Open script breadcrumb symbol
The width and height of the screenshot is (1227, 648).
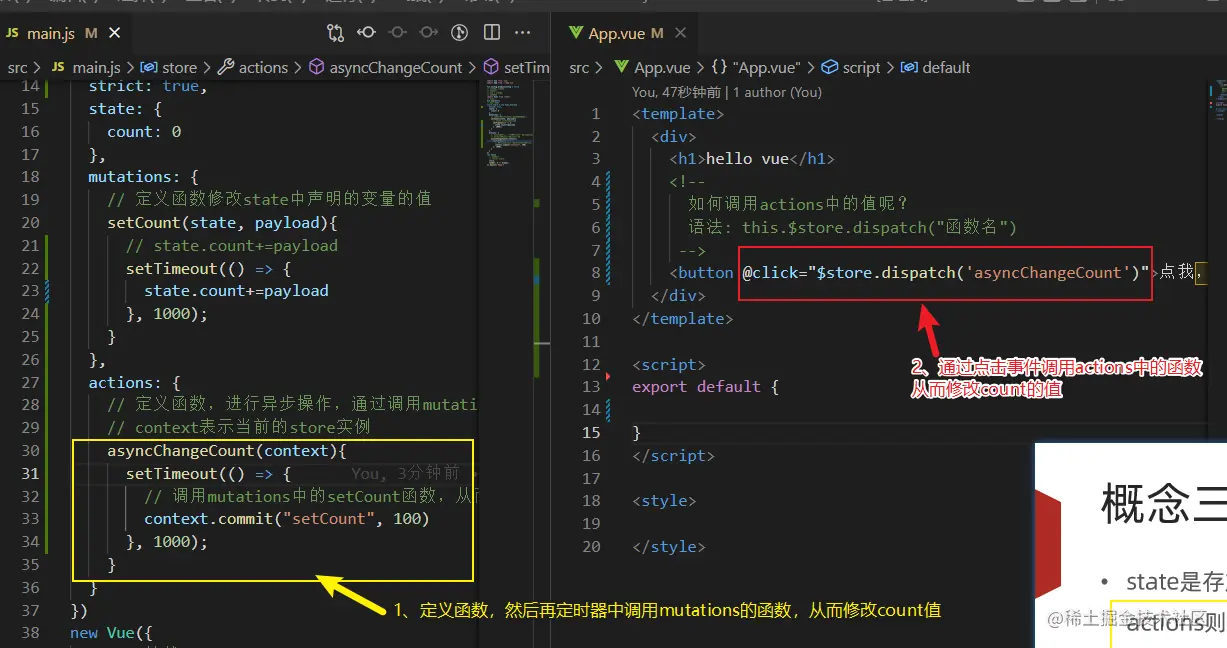coord(861,68)
